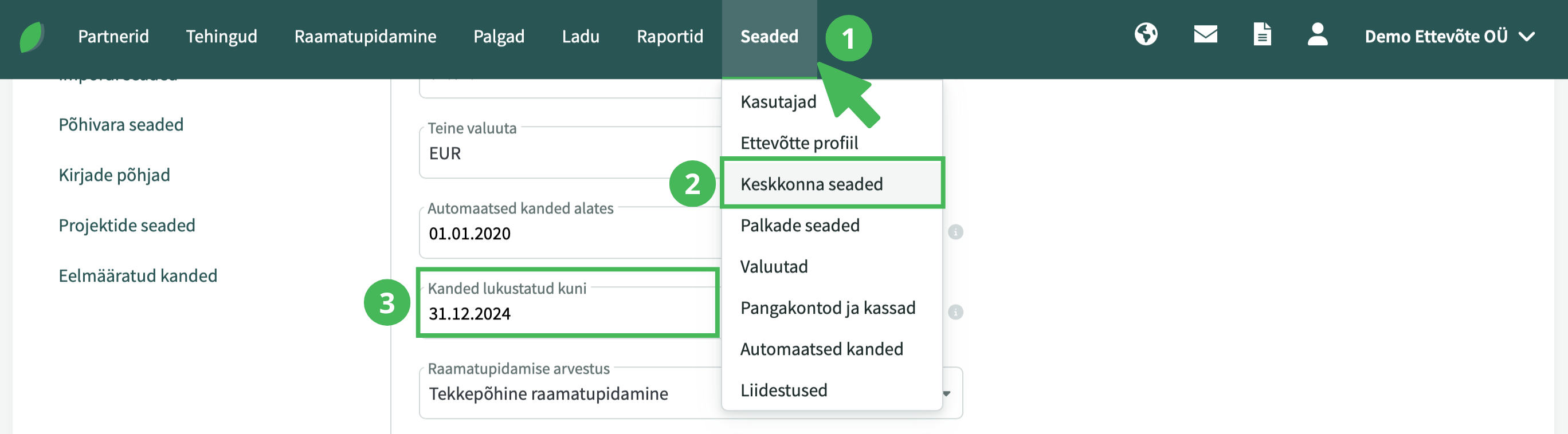The width and height of the screenshot is (1568, 434).
Task: Open the Raamatupidamine top menu
Action: (x=365, y=37)
